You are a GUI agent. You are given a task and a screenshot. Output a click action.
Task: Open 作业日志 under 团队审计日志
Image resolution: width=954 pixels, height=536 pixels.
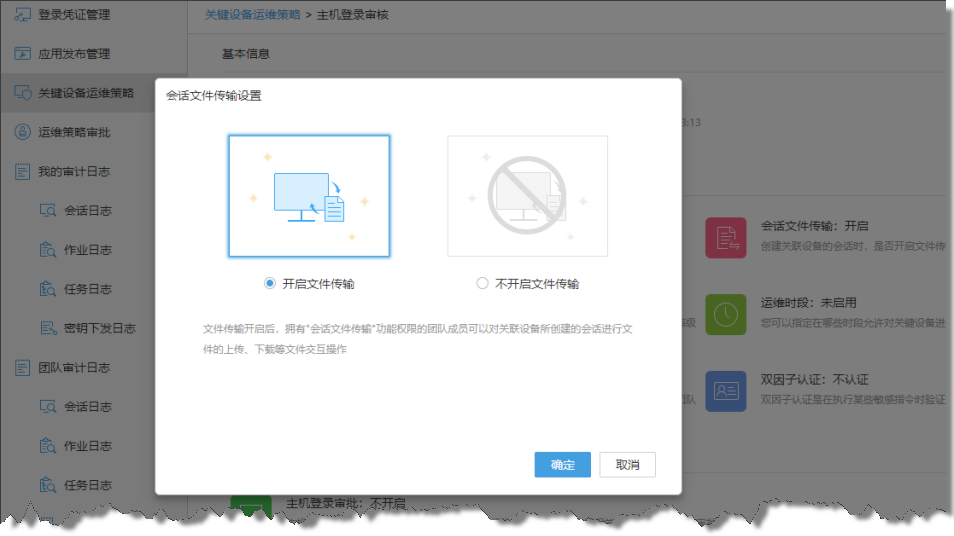click(x=88, y=446)
